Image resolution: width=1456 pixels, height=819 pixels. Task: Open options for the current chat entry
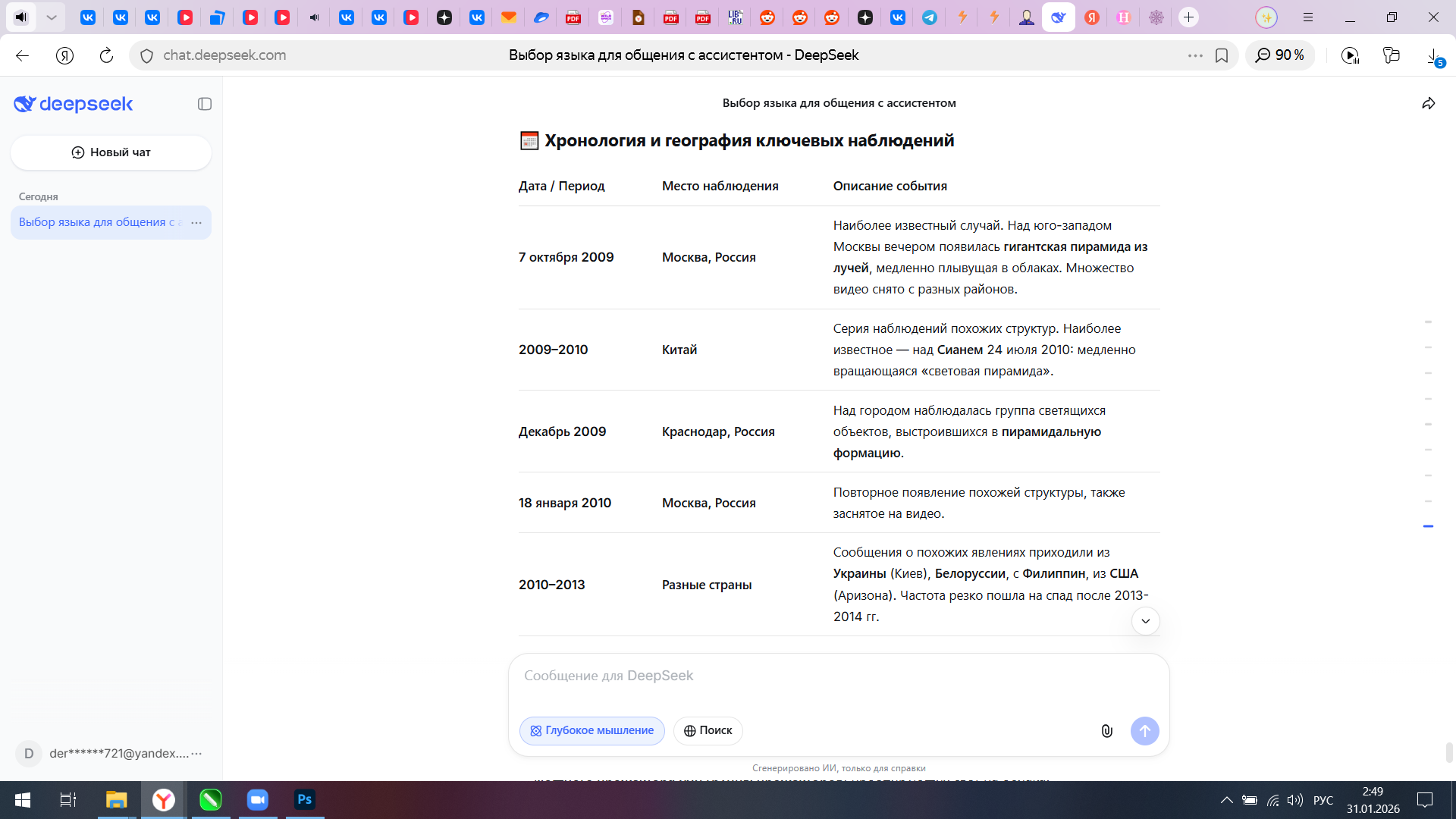(x=196, y=223)
